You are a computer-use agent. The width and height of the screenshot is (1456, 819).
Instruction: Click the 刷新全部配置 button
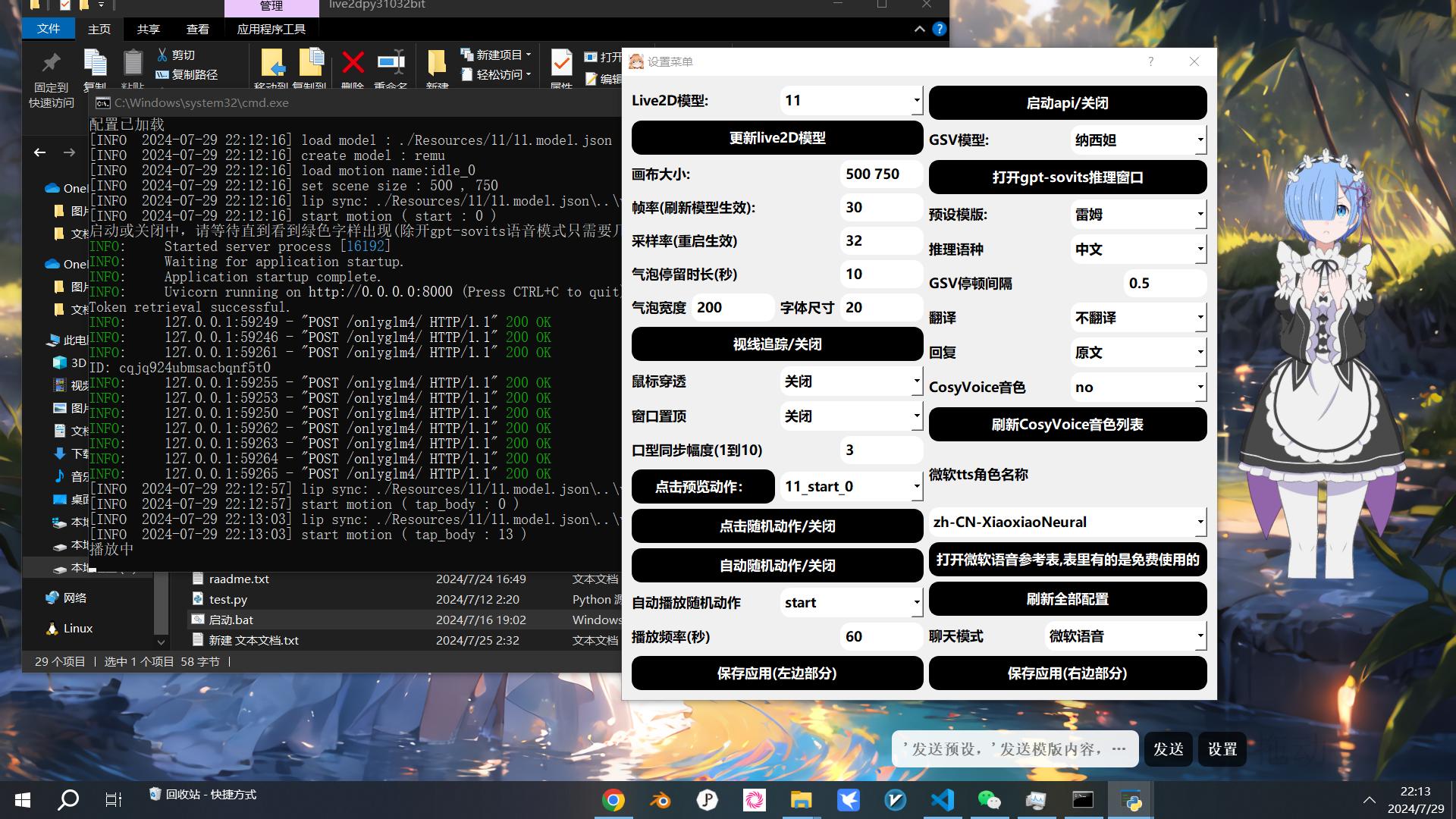(x=1068, y=599)
